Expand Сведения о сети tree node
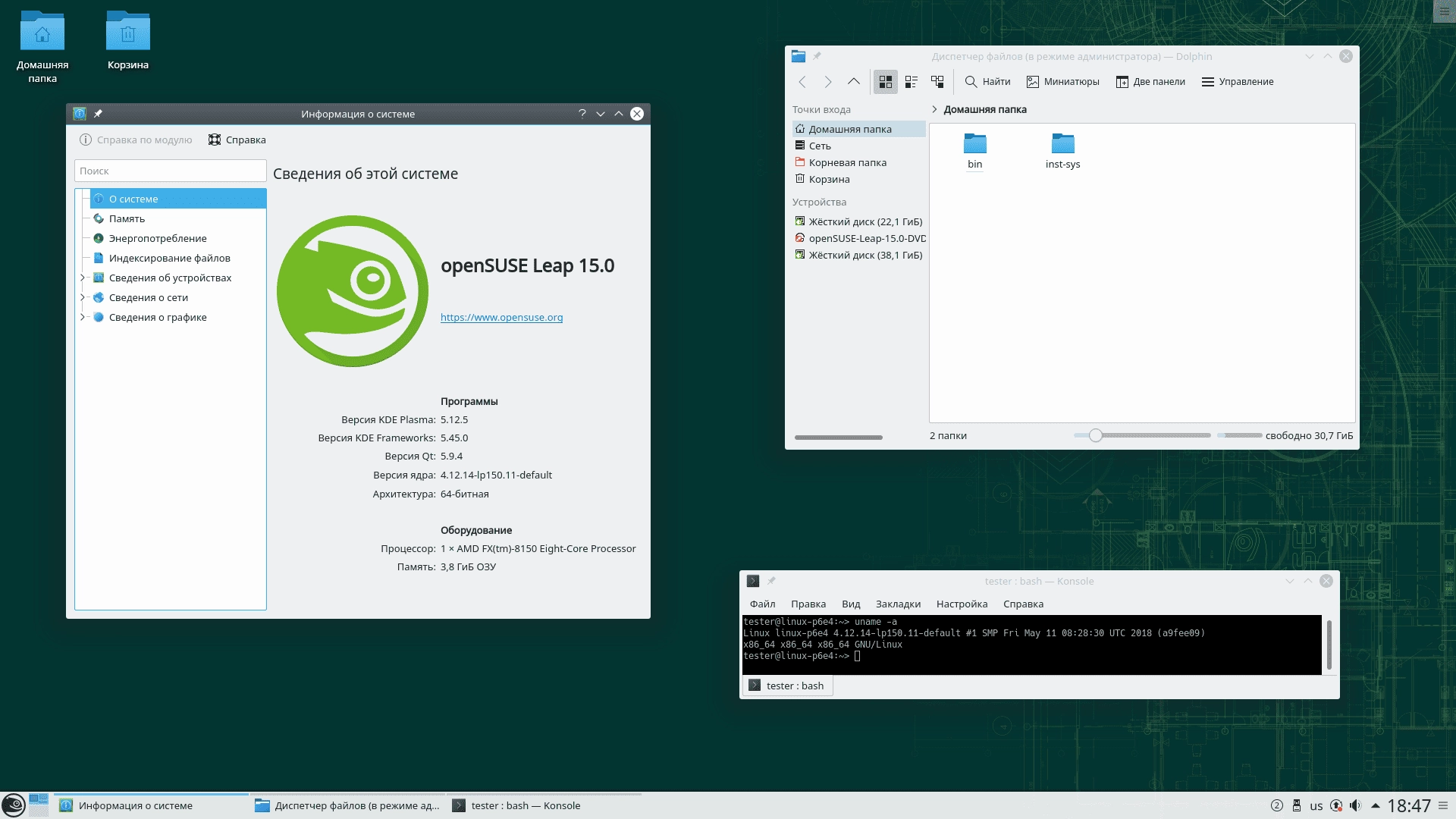The height and width of the screenshot is (819, 1456). 83,297
